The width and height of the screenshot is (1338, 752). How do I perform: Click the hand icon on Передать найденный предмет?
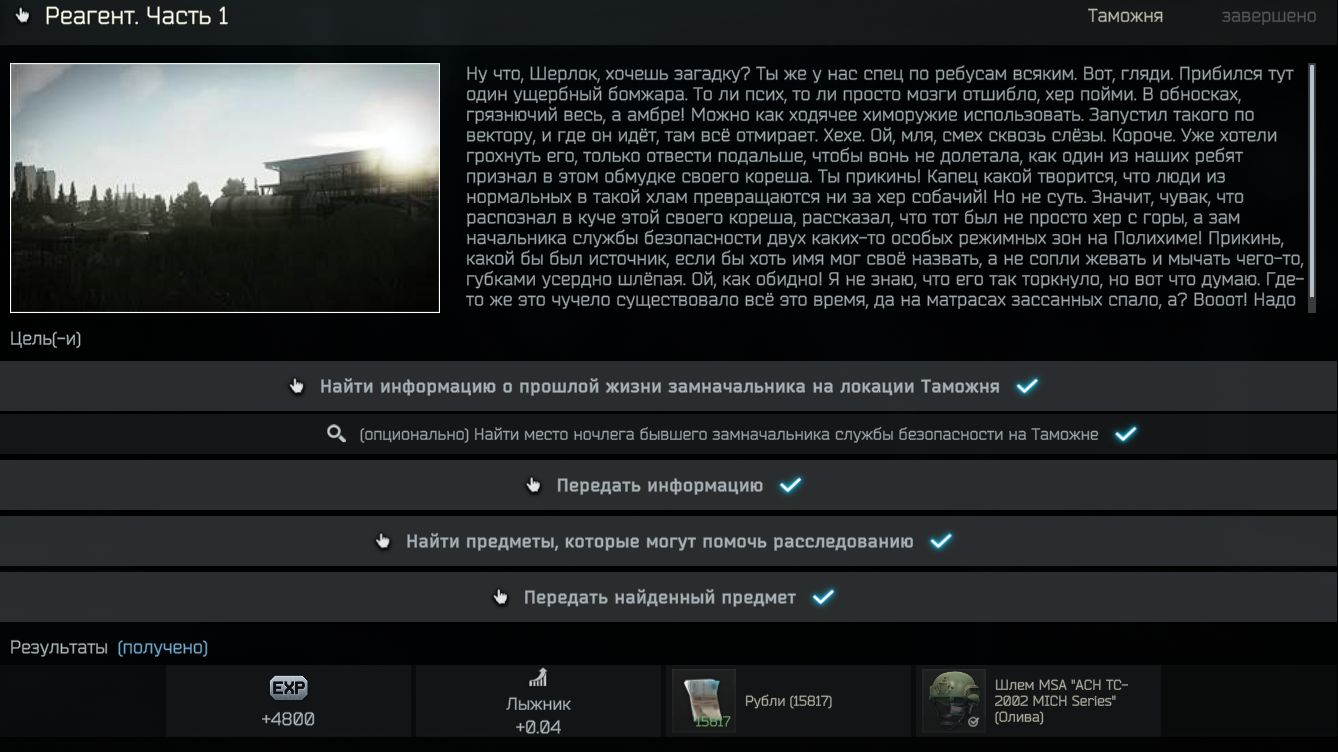coord(501,598)
